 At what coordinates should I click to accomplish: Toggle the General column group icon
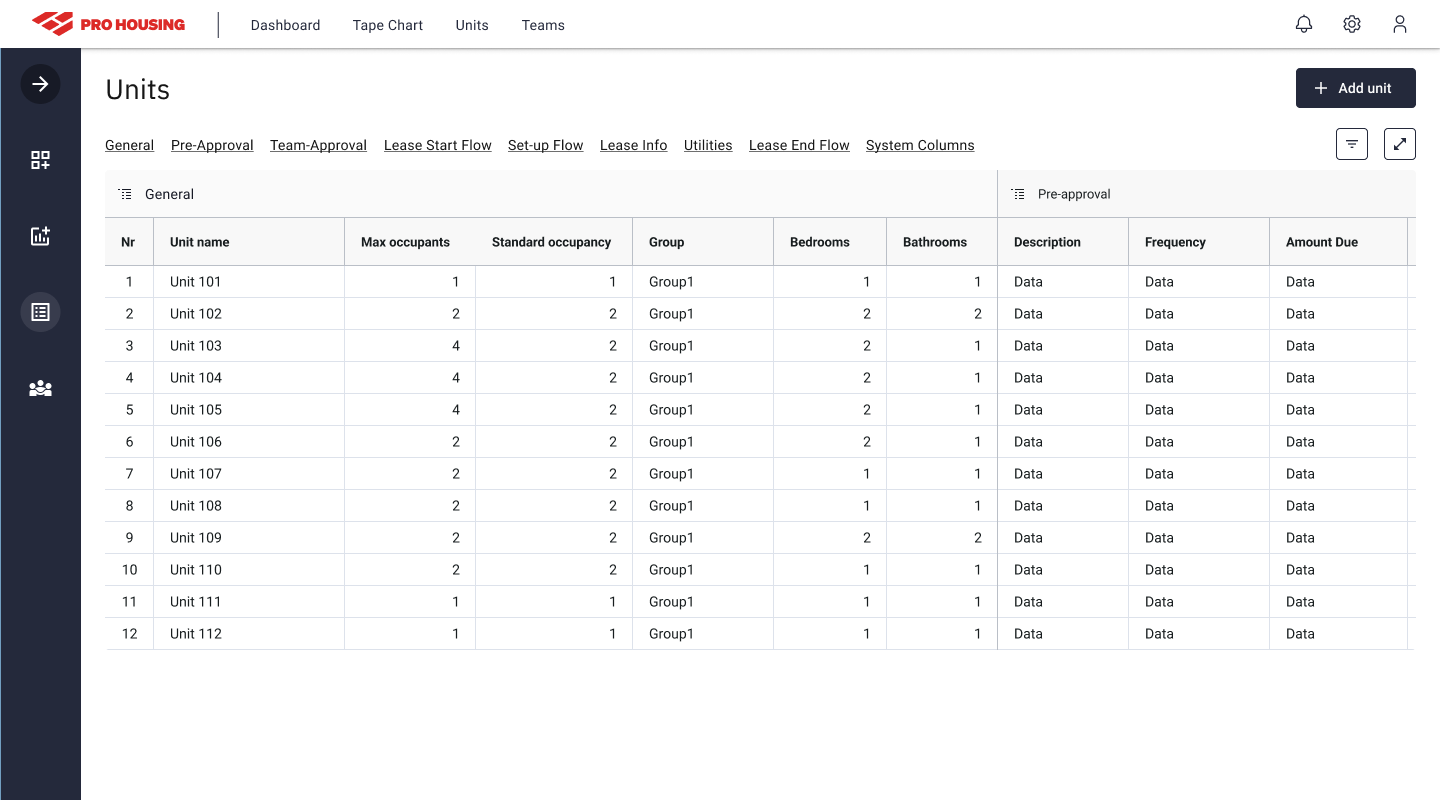[x=125, y=193]
